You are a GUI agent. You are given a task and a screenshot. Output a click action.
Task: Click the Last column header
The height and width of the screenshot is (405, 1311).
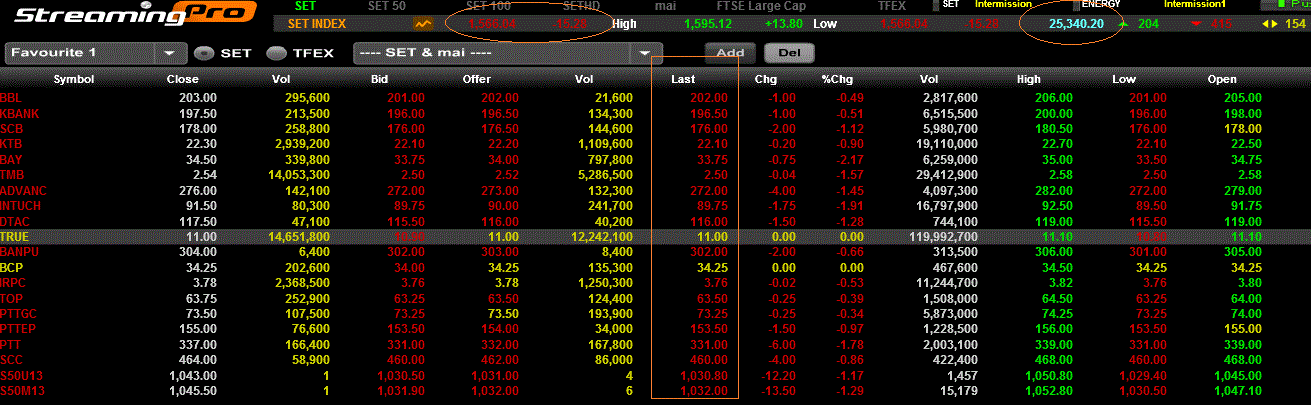[684, 79]
